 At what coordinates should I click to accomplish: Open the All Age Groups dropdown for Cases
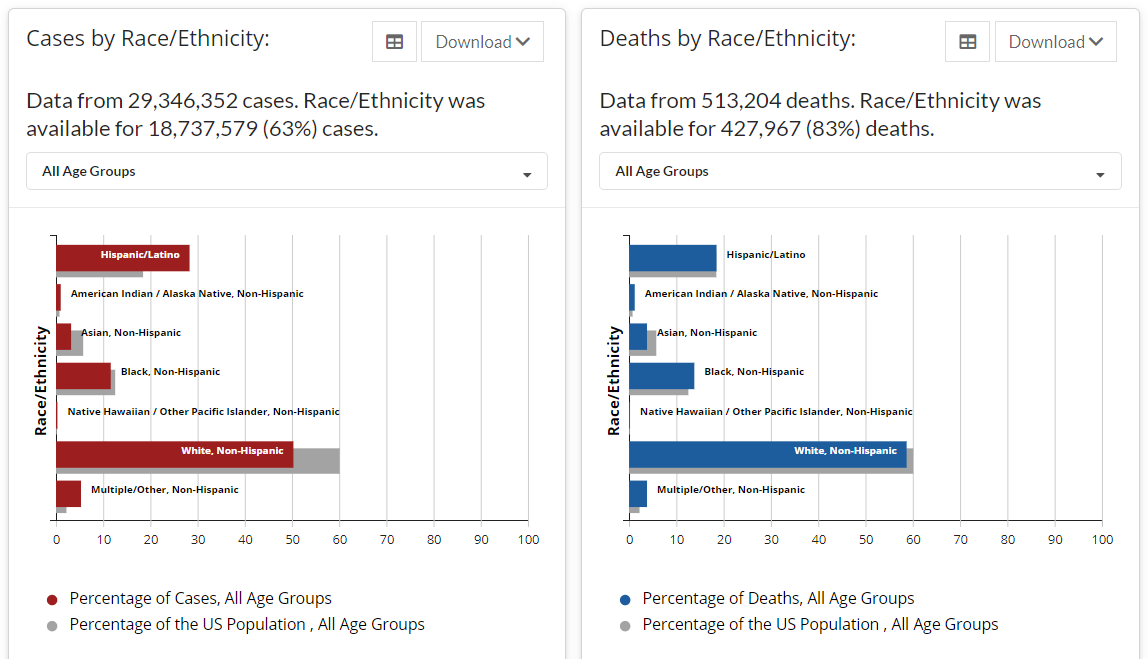(286, 171)
